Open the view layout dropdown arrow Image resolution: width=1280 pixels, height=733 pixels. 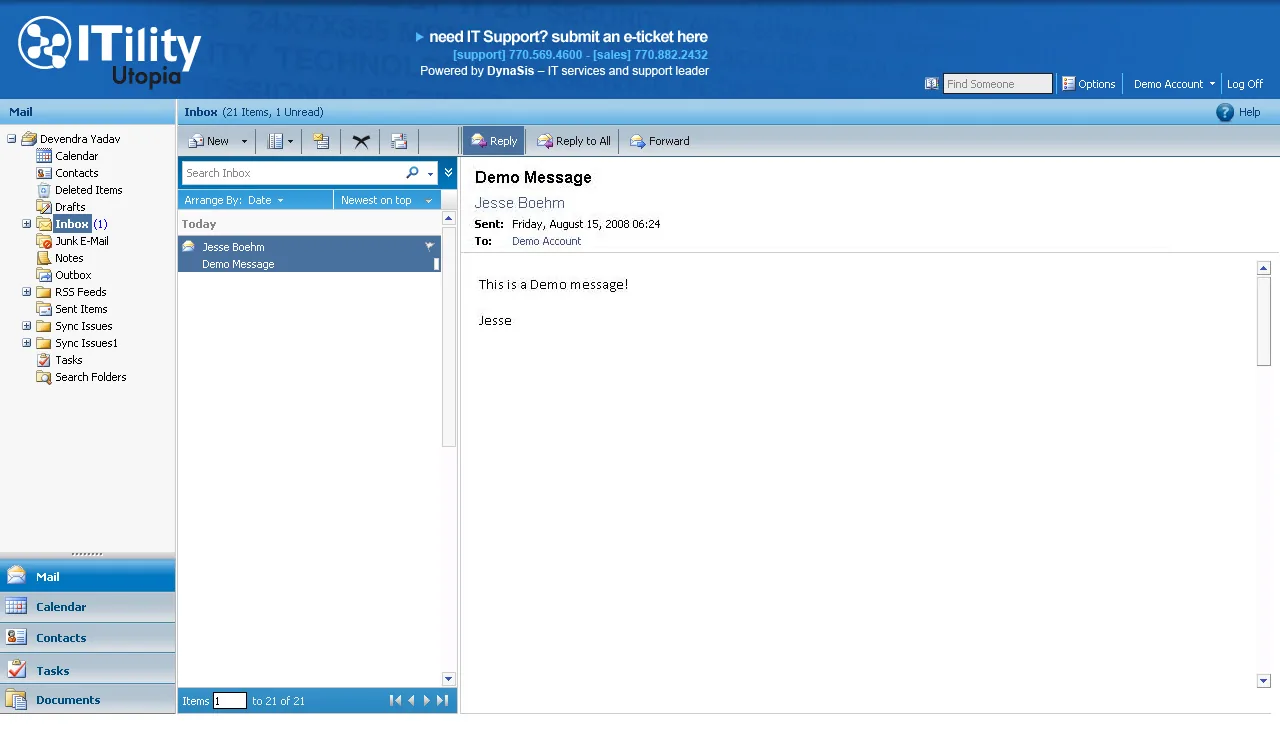tap(290, 142)
